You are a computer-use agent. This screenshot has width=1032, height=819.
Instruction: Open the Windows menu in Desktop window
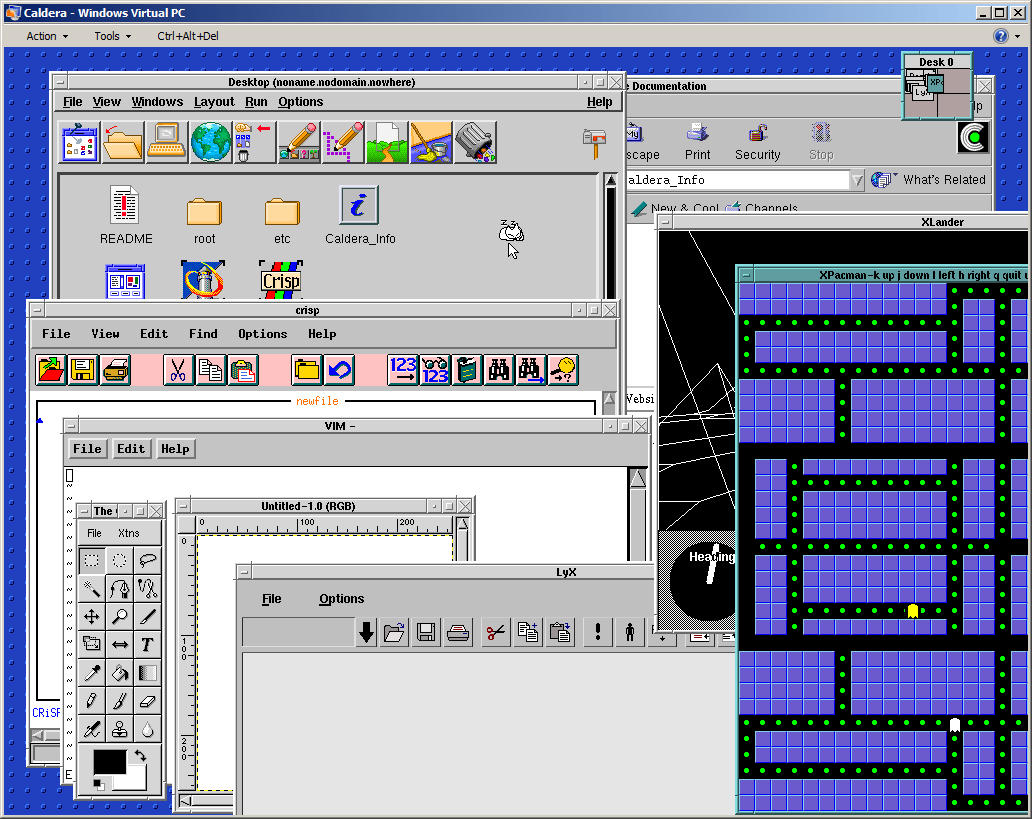157,102
